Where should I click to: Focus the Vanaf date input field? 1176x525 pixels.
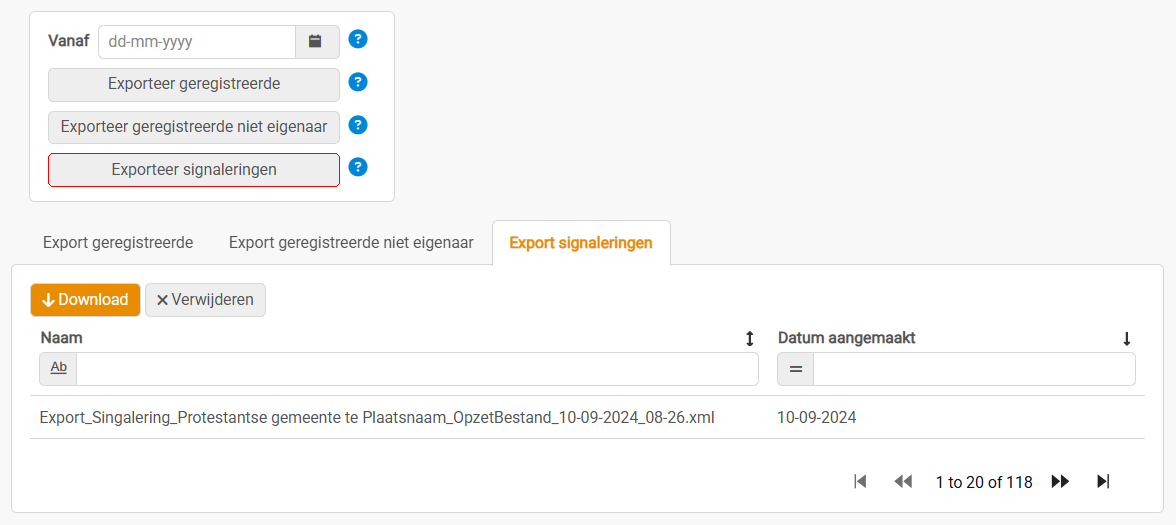click(x=196, y=42)
